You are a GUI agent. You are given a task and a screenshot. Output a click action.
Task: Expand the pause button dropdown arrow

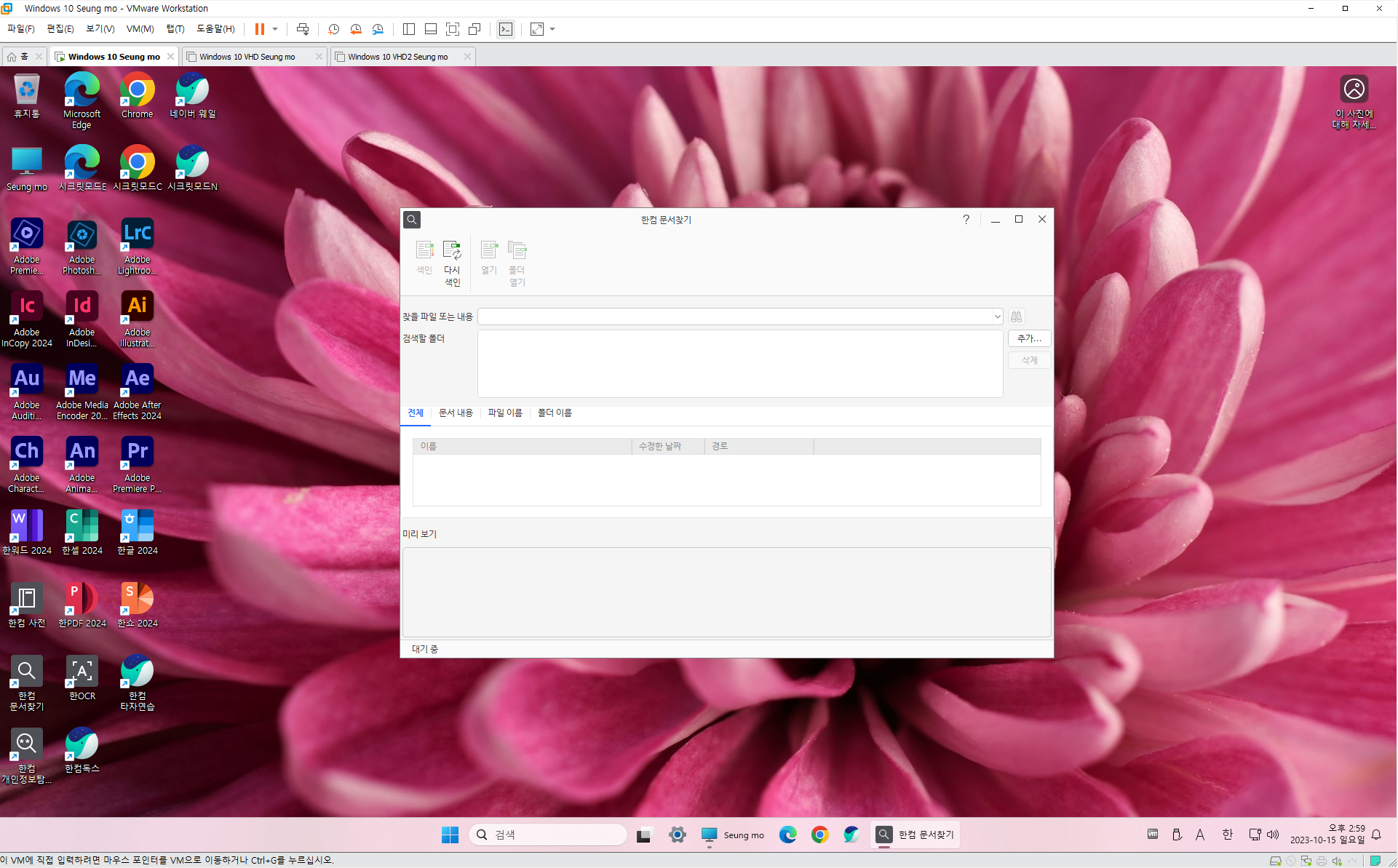tap(275, 29)
